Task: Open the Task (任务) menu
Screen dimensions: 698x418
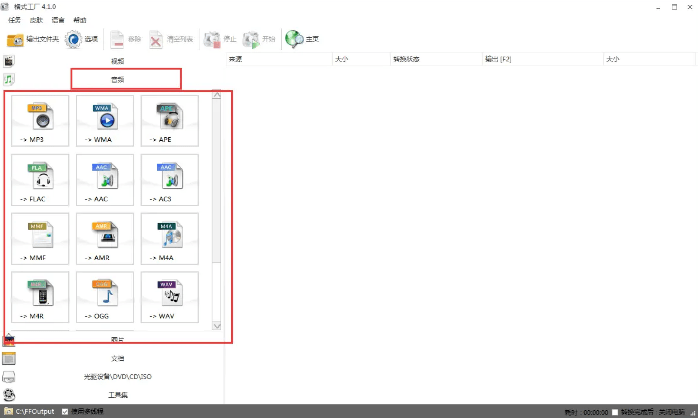Action: 14,20
